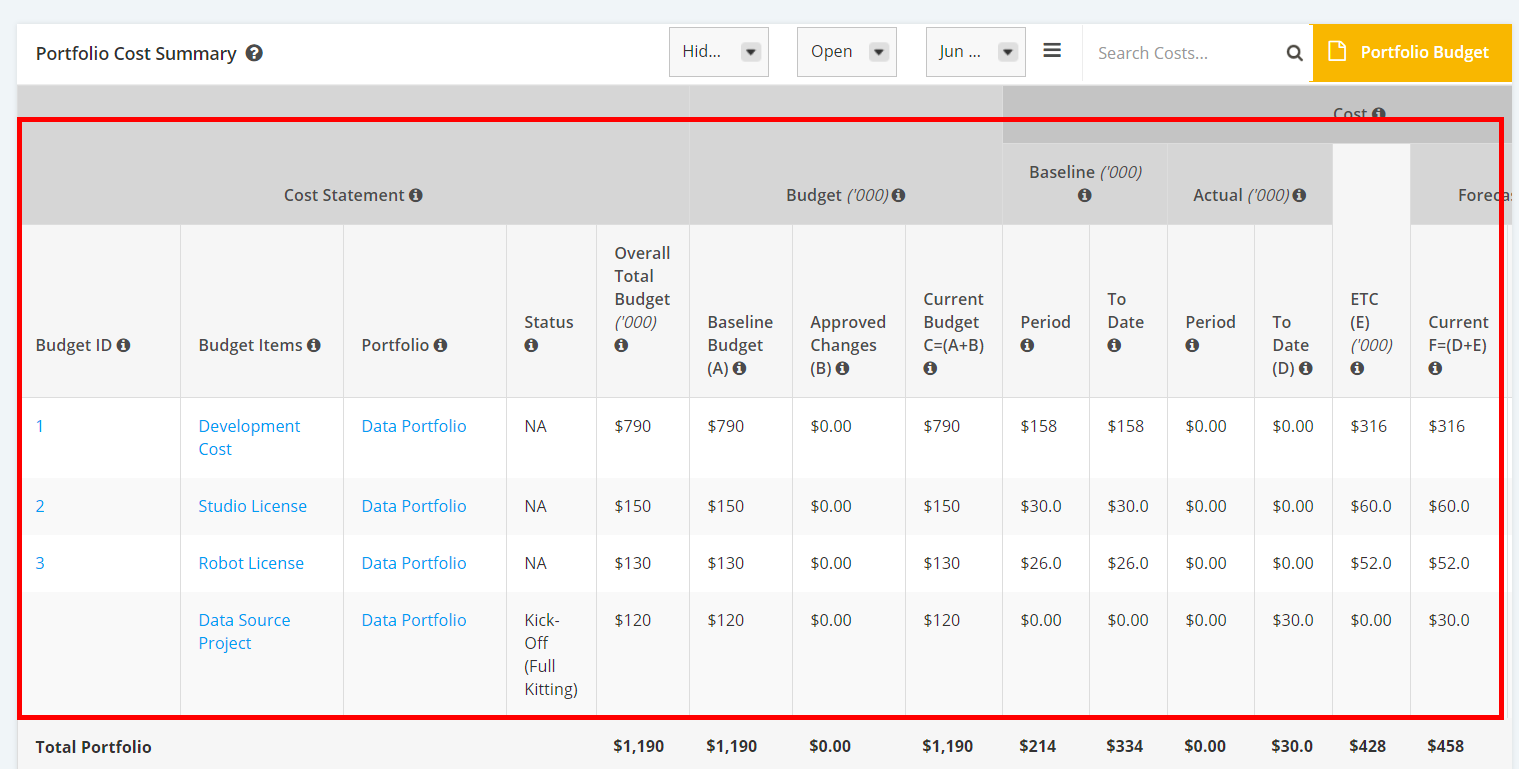
Task: Open Data Portfolio link in Robot License row
Action: pyautogui.click(x=414, y=563)
